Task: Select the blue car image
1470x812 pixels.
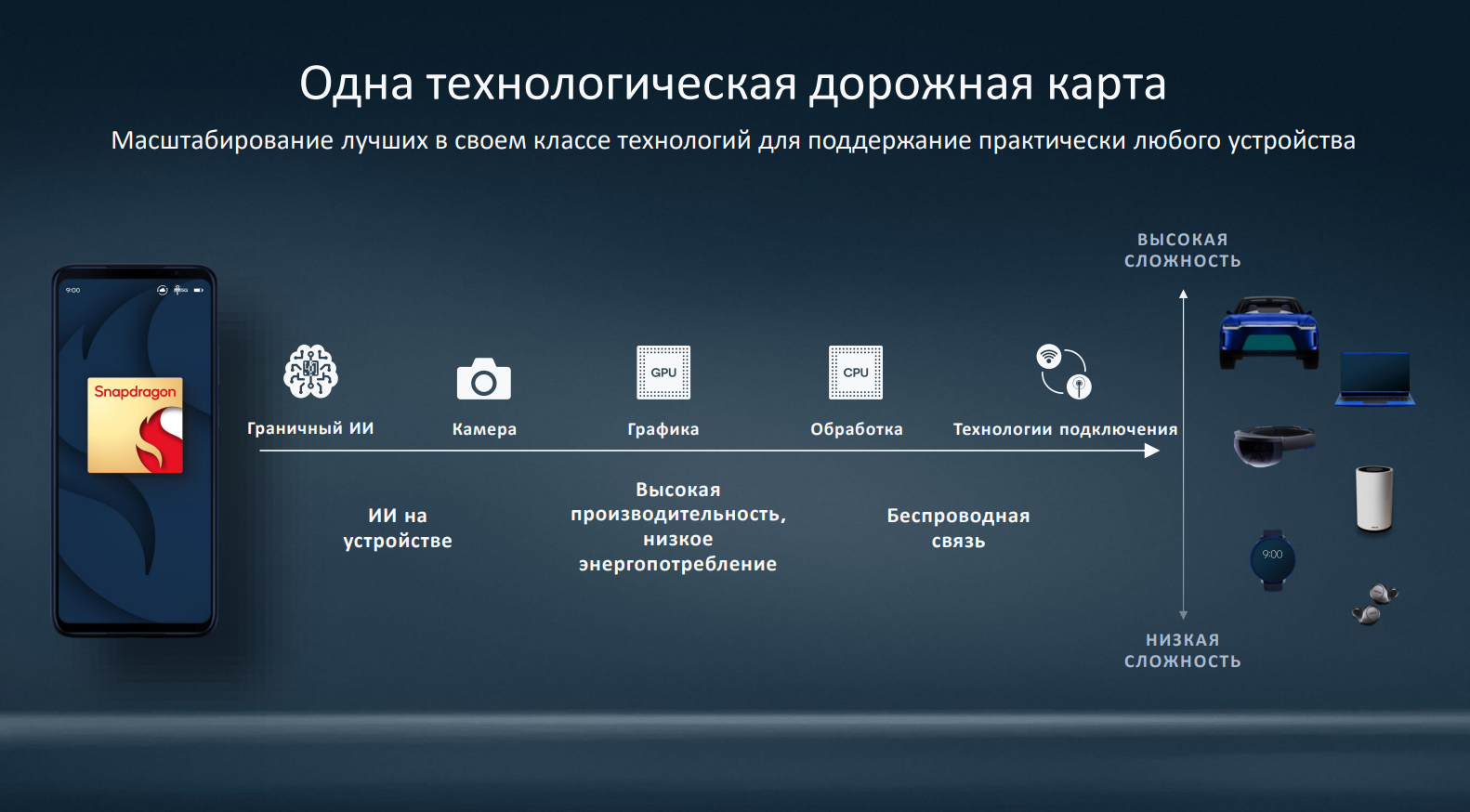Action: 1268,333
